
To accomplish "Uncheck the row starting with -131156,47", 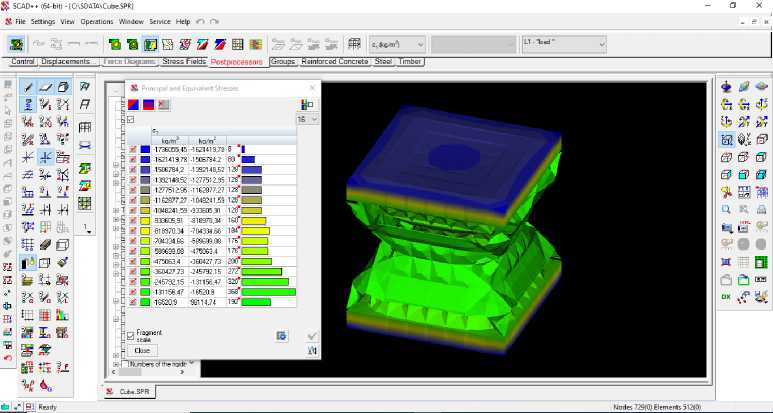I will coord(133,292).
